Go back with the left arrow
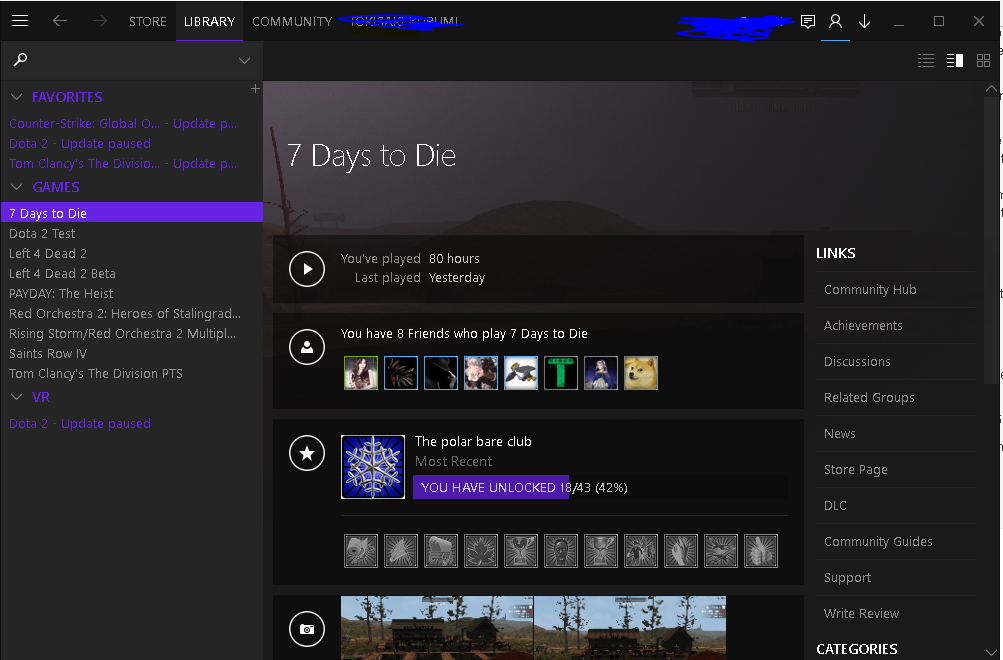Screen dimensions: 1003x660 (59, 20)
